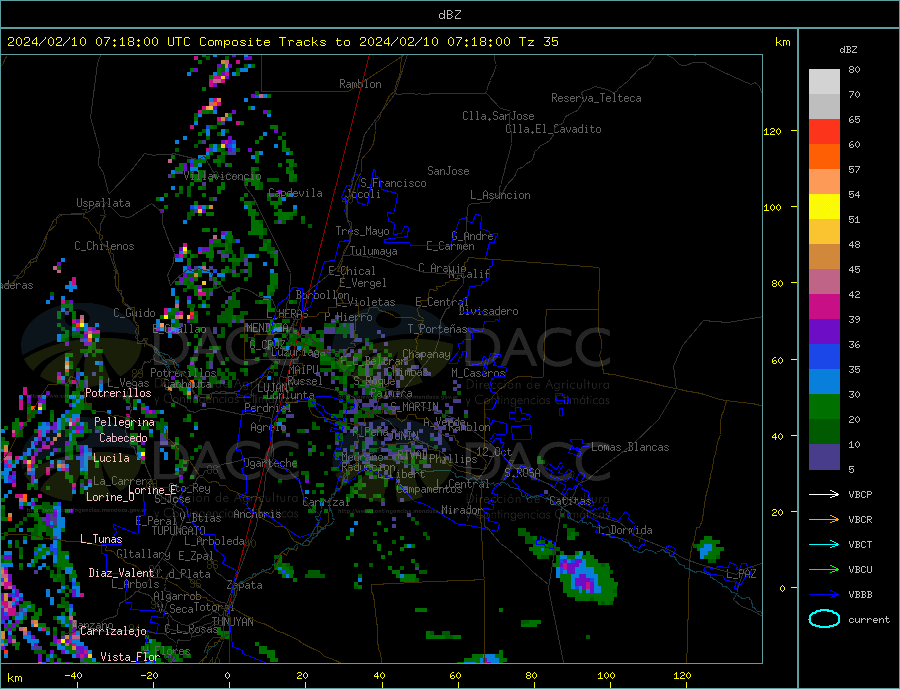
Task: Click the Lucila map label
Action: click(x=111, y=458)
